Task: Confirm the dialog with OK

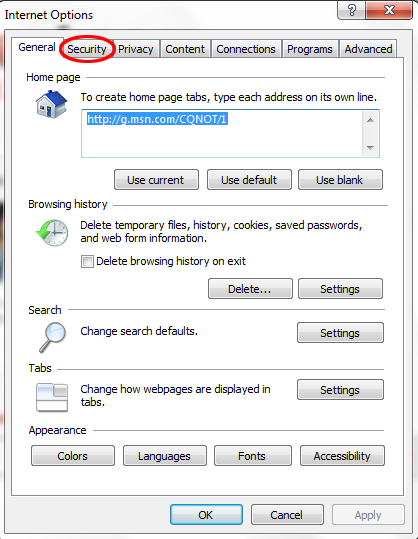Action: tap(206, 515)
